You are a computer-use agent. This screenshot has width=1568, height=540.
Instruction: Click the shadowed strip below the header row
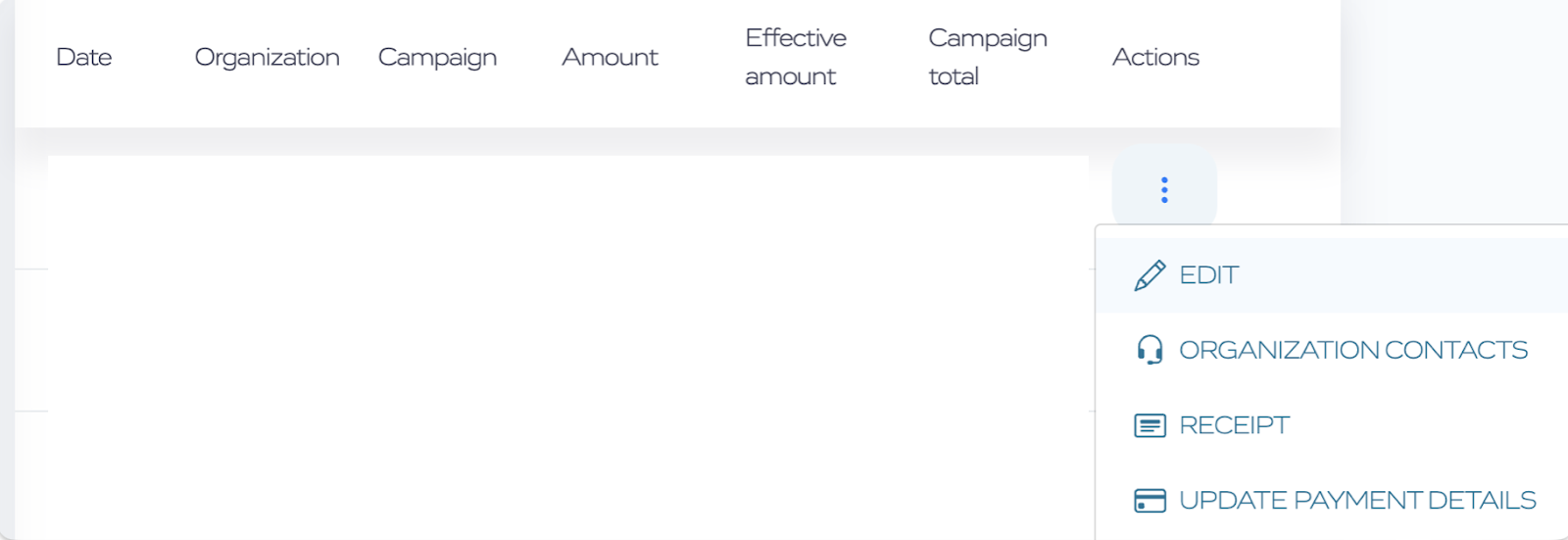pyautogui.click(x=677, y=141)
